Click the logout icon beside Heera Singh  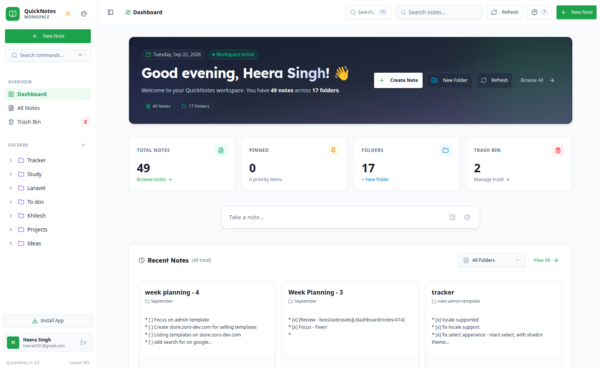[x=83, y=342]
